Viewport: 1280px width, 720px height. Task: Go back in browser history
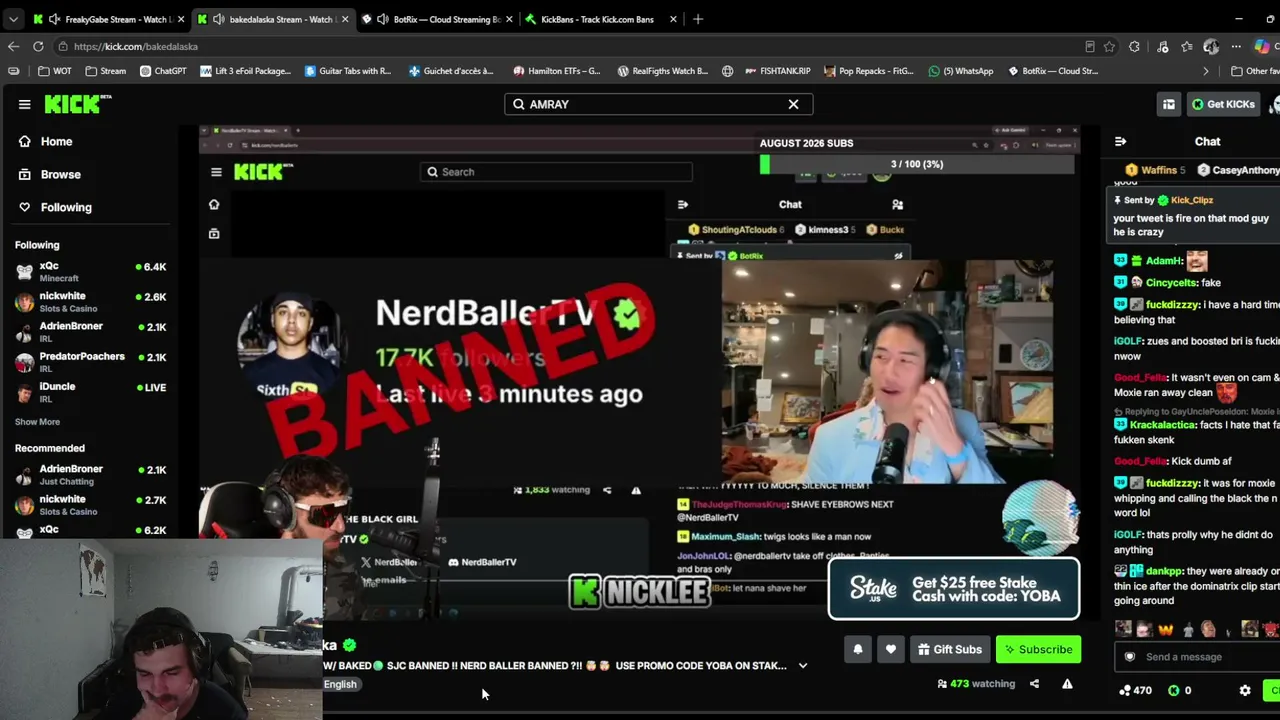13,46
